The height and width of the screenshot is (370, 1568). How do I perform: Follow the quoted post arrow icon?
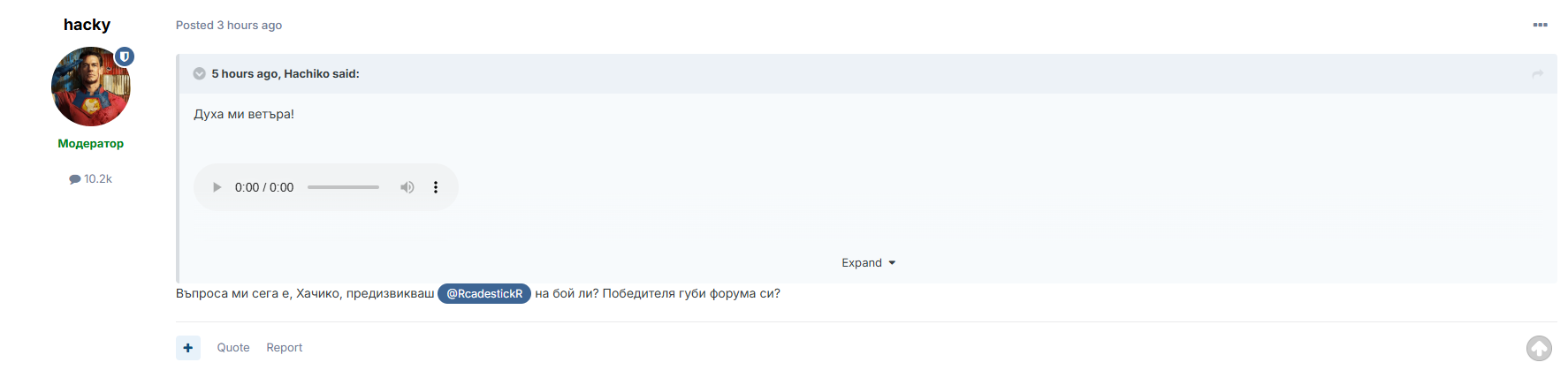click(1537, 74)
